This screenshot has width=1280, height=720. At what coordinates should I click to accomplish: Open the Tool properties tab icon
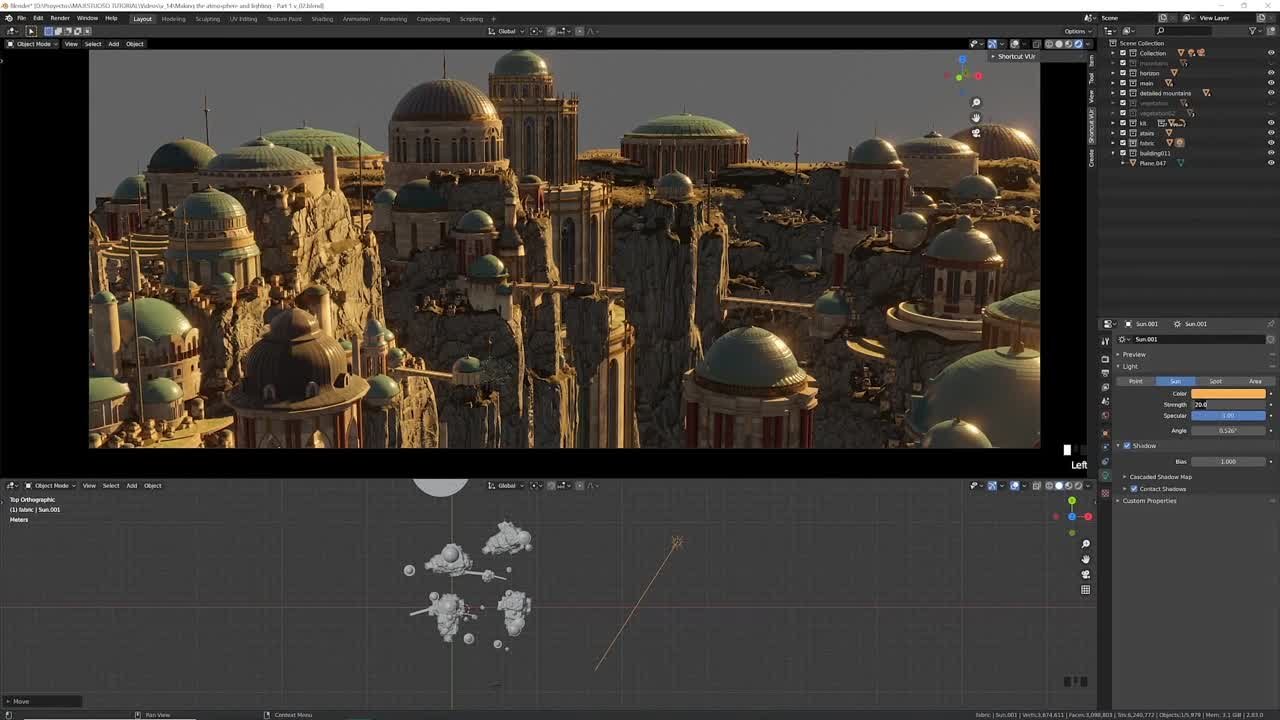1105,341
